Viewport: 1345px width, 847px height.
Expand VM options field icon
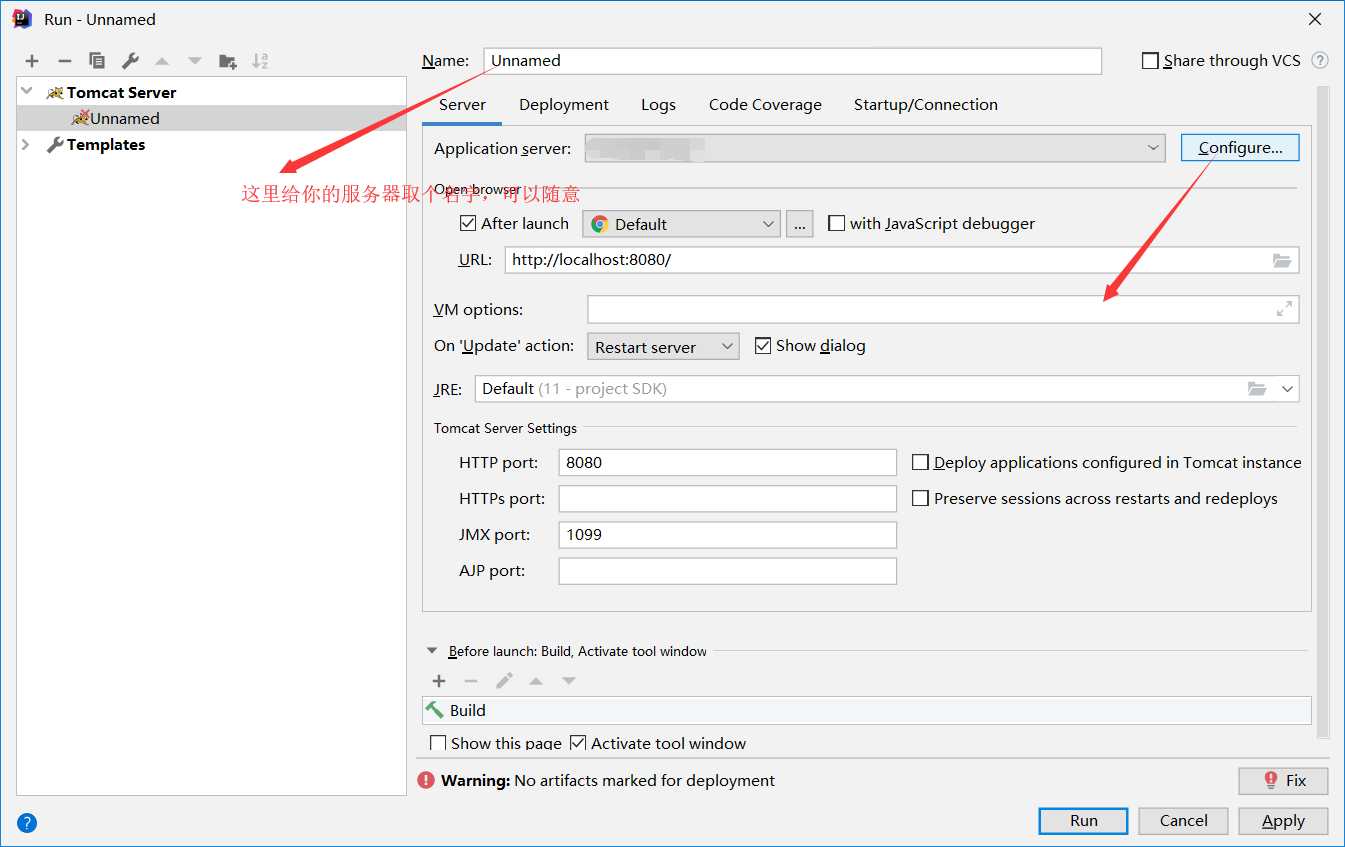tap(1284, 309)
